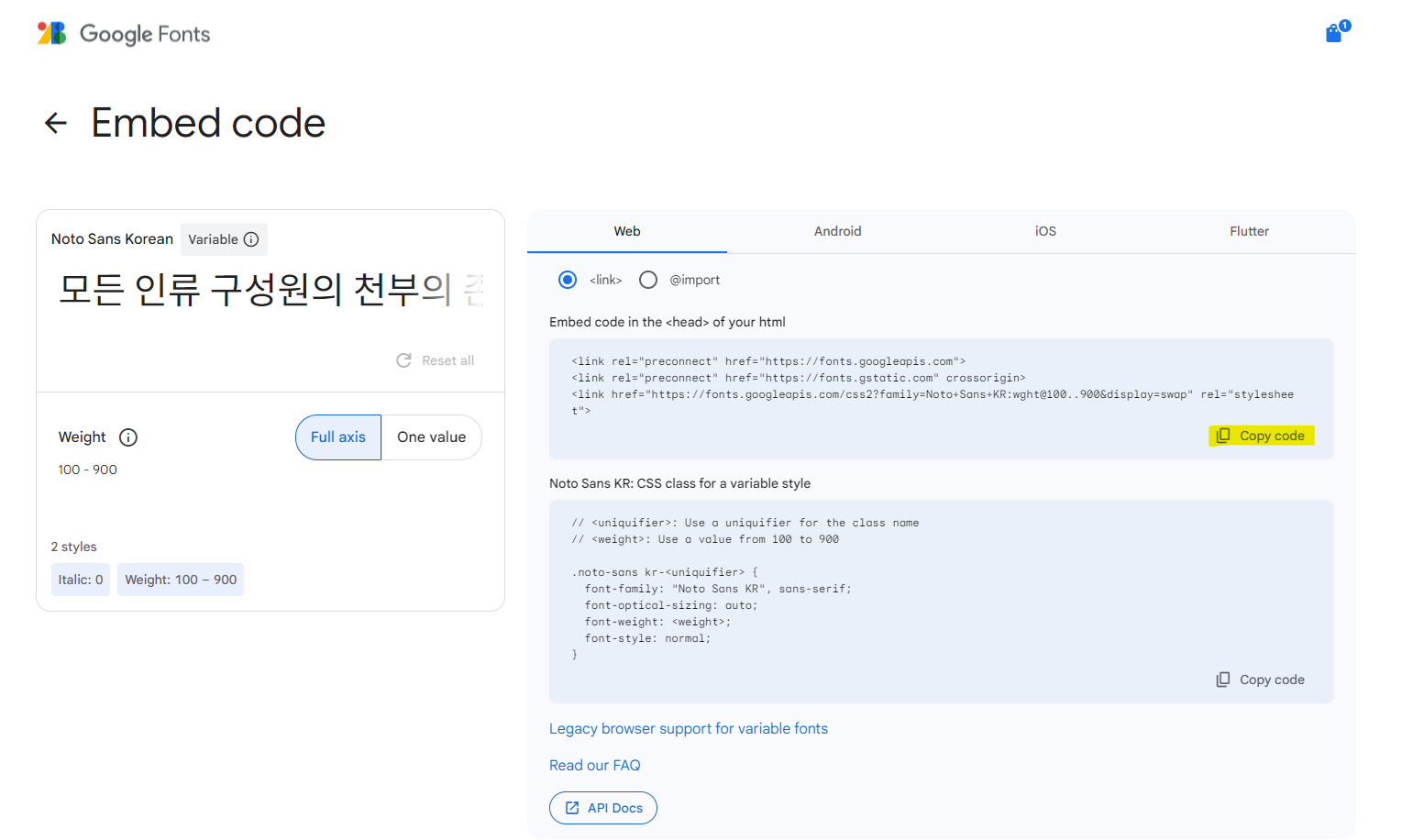Open the Read our FAQ link
1402x840 pixels.
(x=595, y=765)
